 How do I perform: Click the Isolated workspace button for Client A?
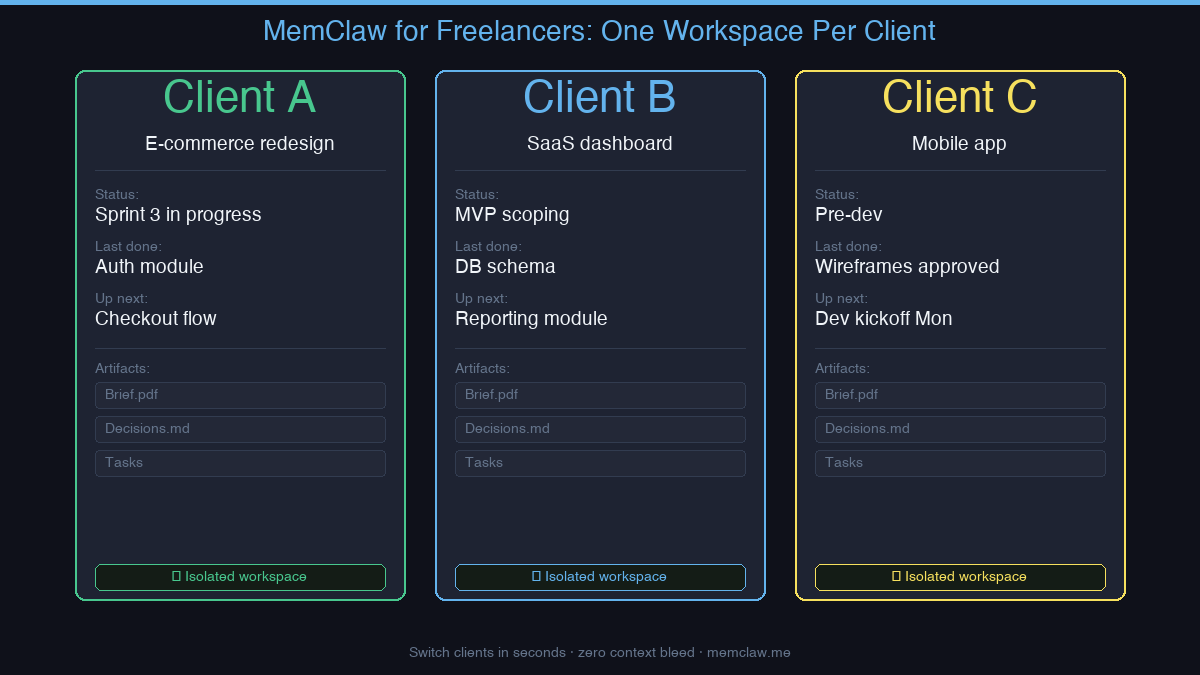pyautogui.click(x=240, y=577)
